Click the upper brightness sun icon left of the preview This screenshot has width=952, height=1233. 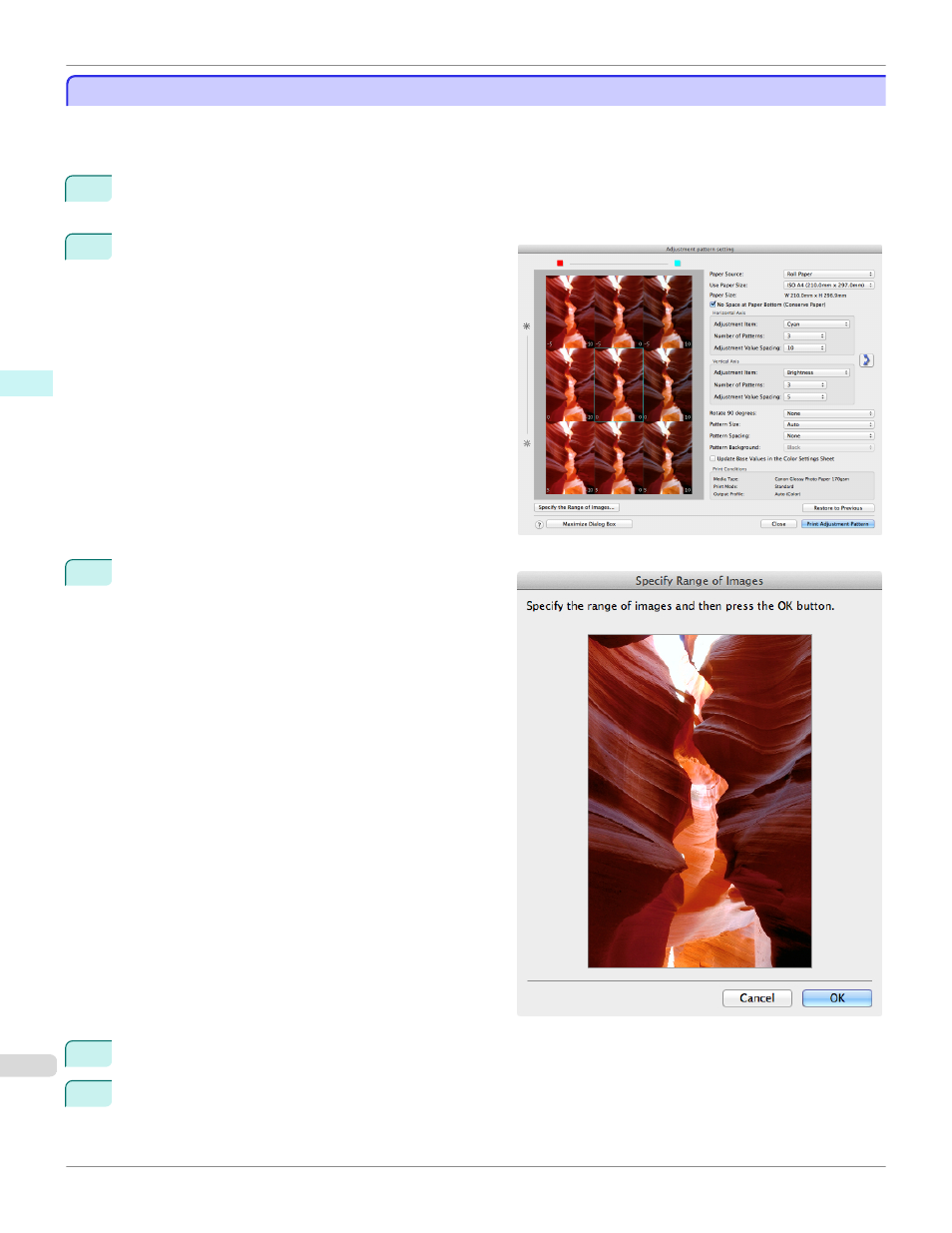coord(527,326)
